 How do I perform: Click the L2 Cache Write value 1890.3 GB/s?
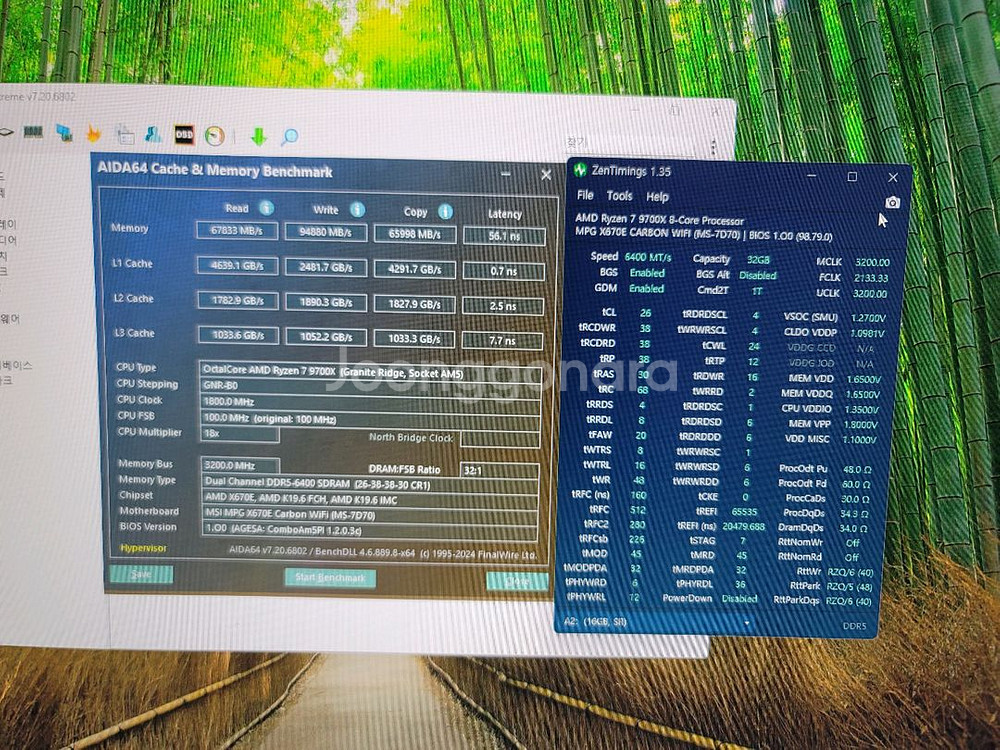click(326, 302)
